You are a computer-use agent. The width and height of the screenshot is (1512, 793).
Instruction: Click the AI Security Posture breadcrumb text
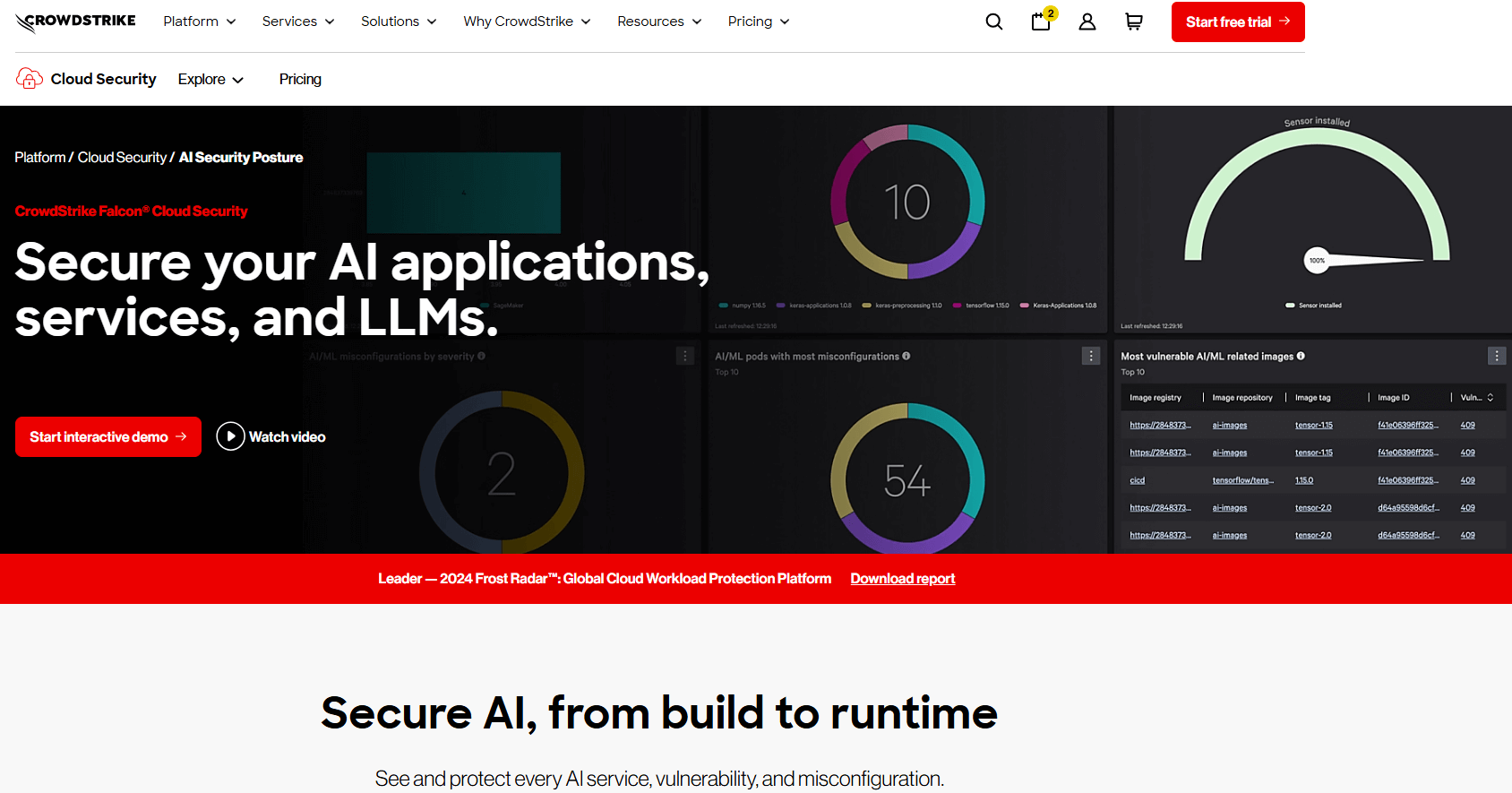(241, 157)
